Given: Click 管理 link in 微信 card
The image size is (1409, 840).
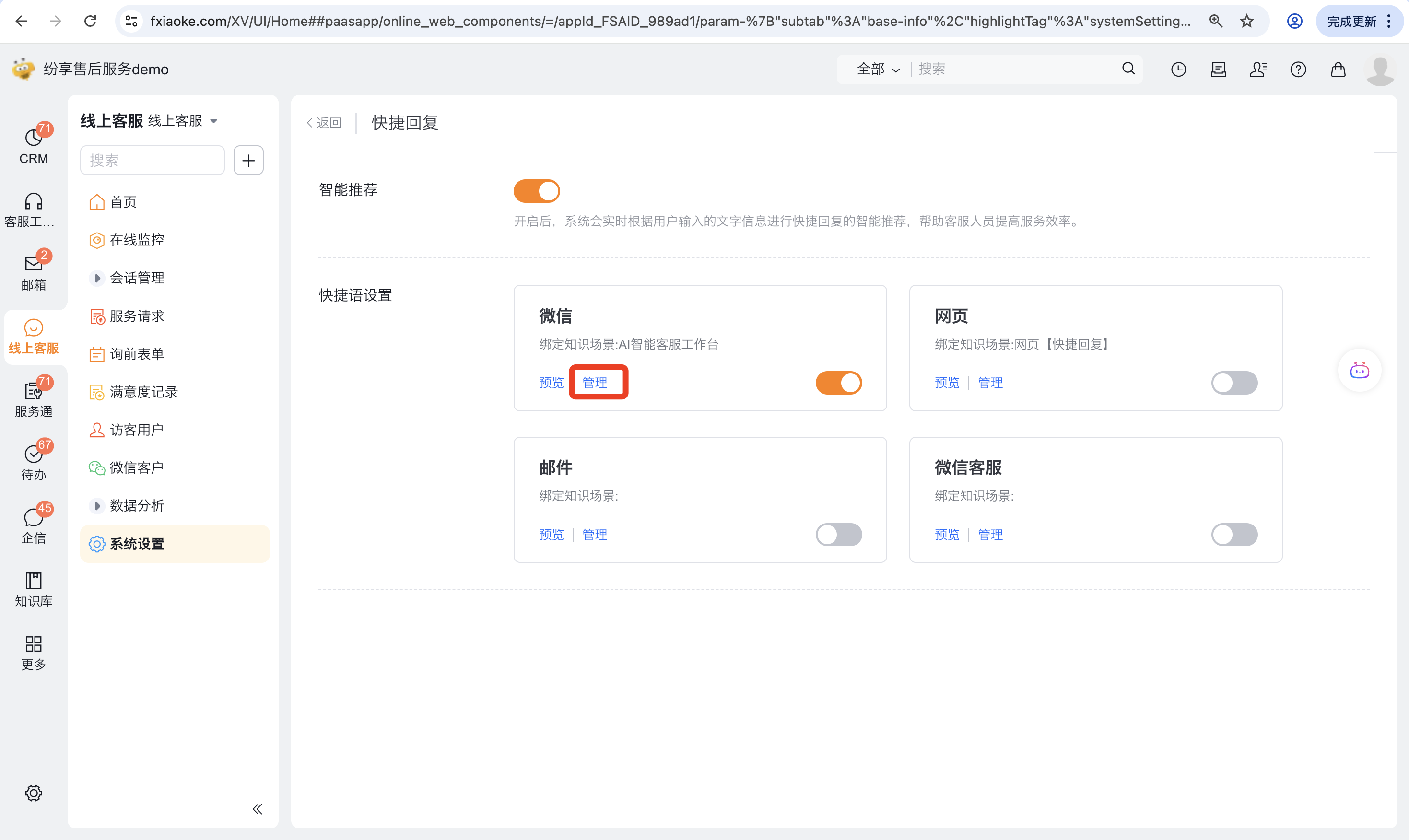Looking at the screenshot, I should 594,383.
